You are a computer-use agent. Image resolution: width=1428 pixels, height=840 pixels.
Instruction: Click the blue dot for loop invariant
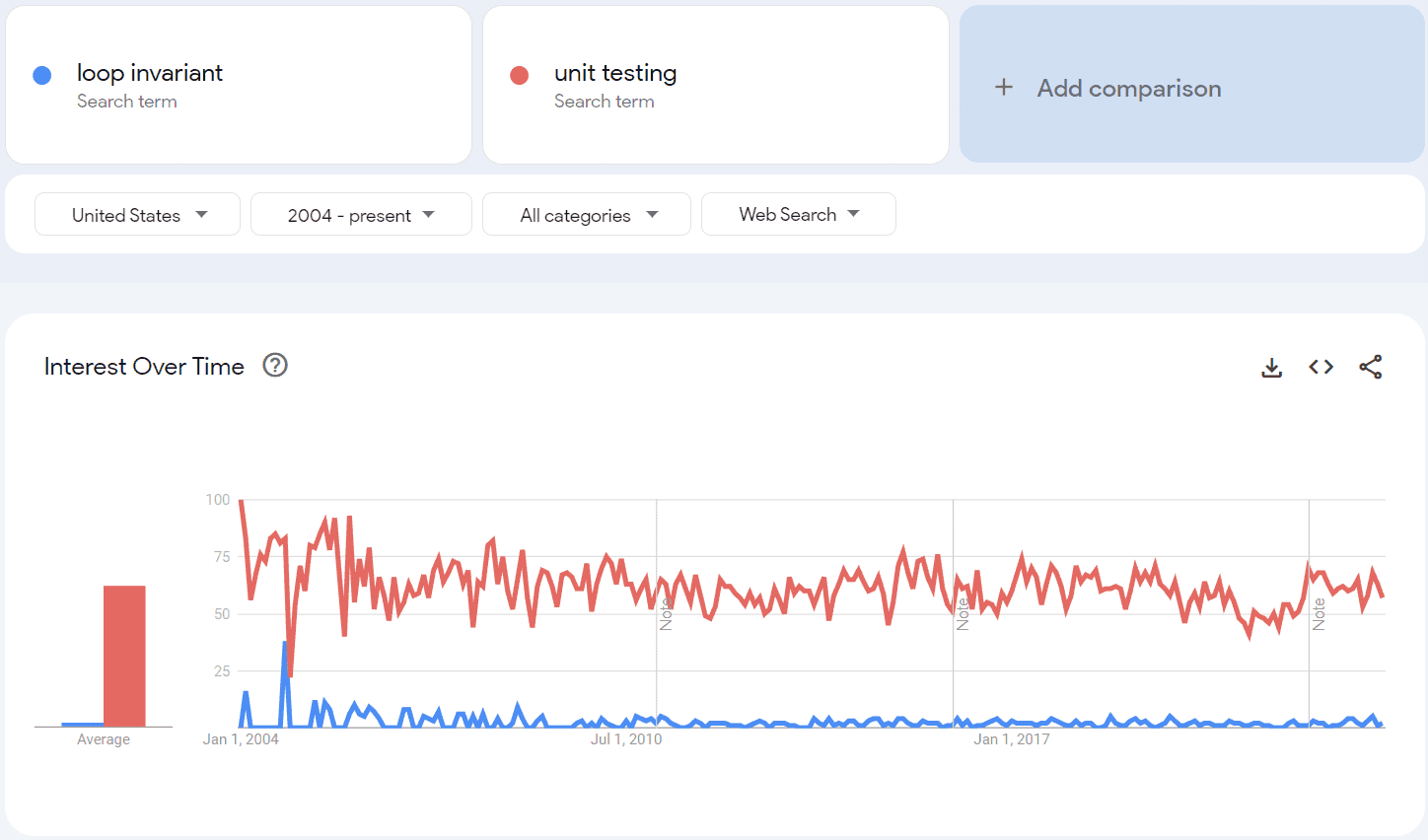[41, 75]
